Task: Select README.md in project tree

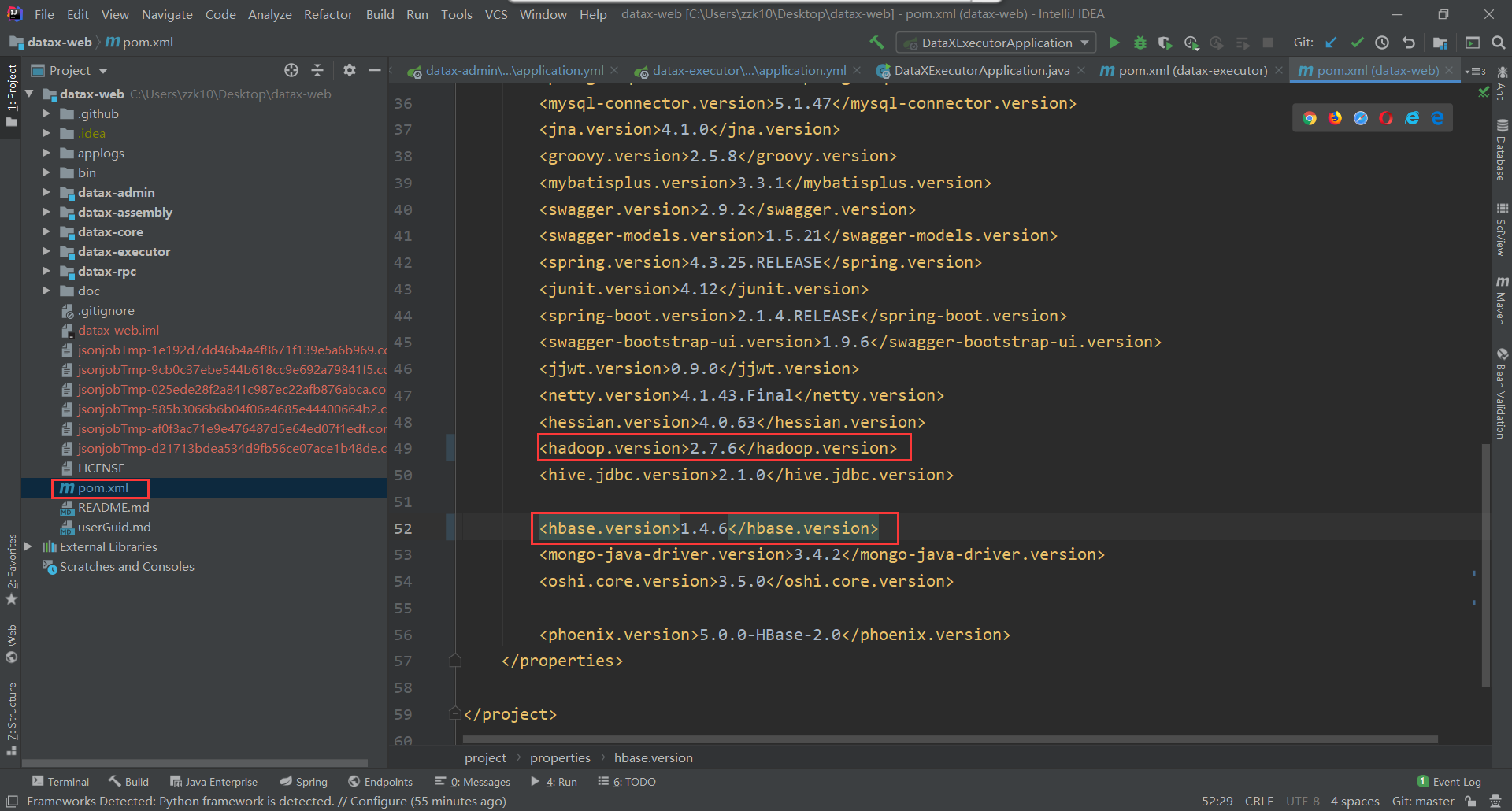Action: (113, 507)
